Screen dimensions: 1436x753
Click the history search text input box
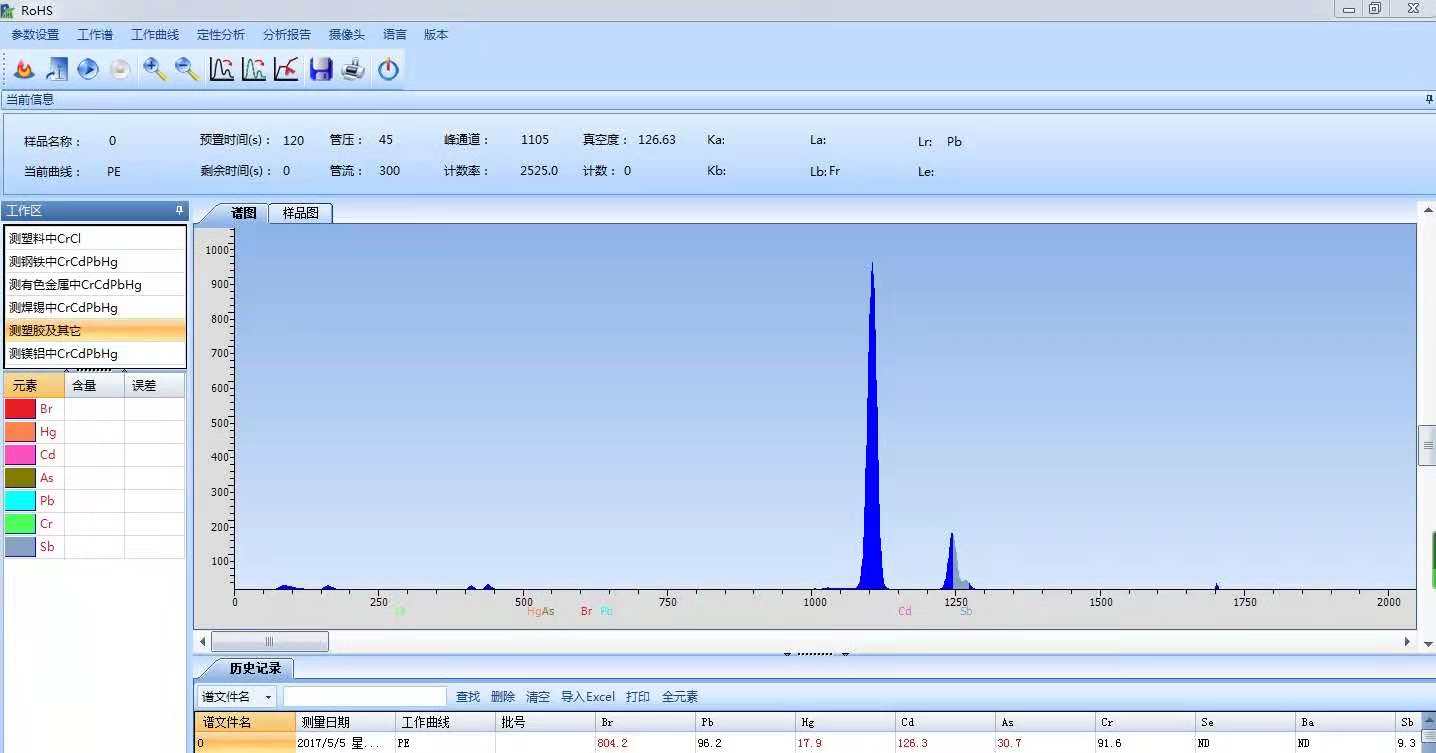pos(365,697)
